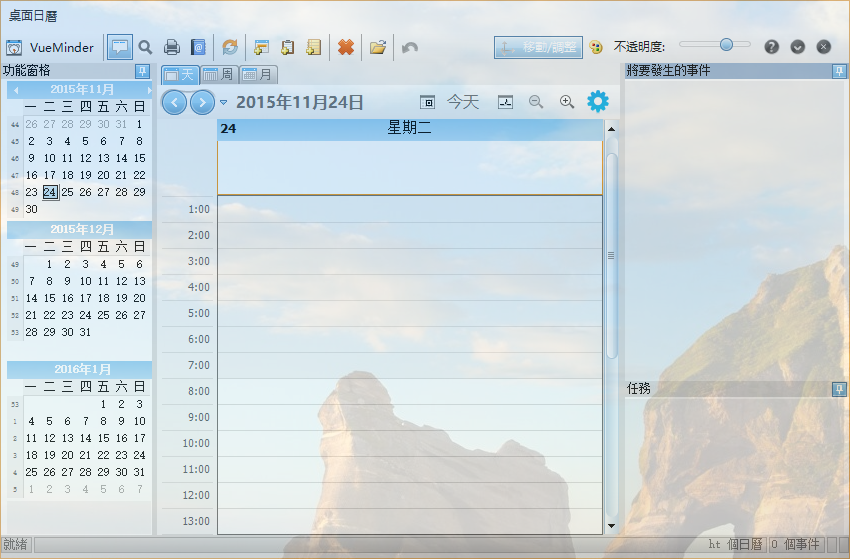Click the printer icon
This screenshot has width=850, height=559.
point(172,47)
